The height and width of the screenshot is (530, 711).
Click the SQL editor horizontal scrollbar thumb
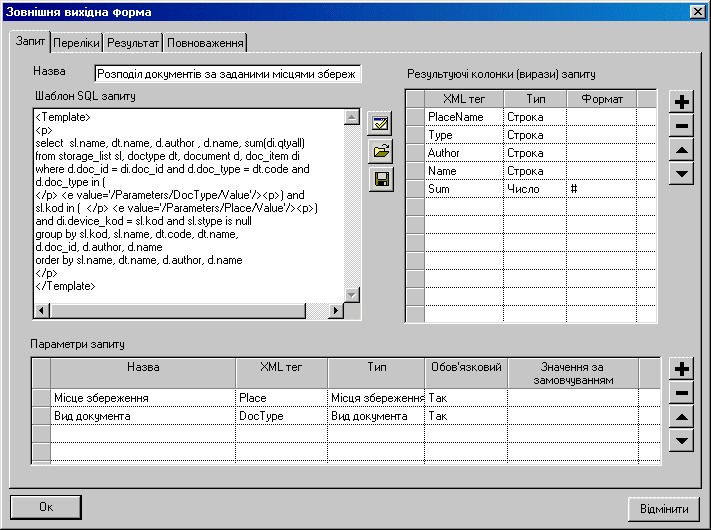(x=178, y=311)
